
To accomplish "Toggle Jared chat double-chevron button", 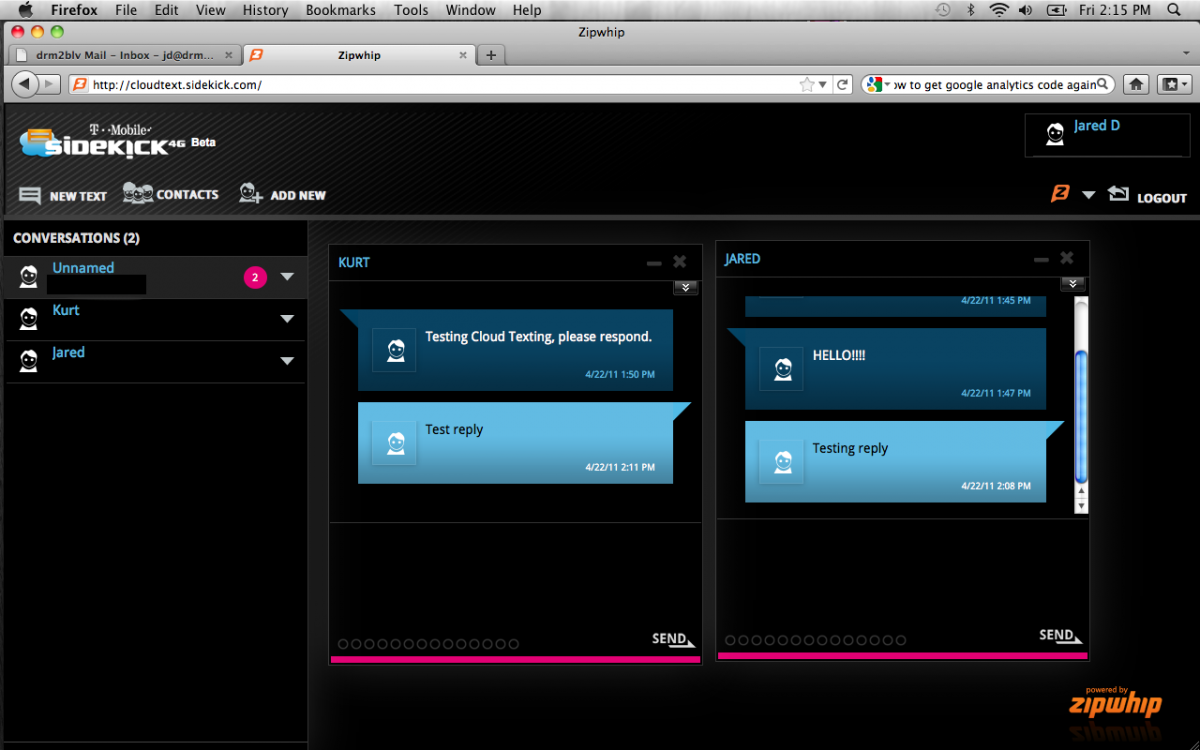I will [1072, 284].
